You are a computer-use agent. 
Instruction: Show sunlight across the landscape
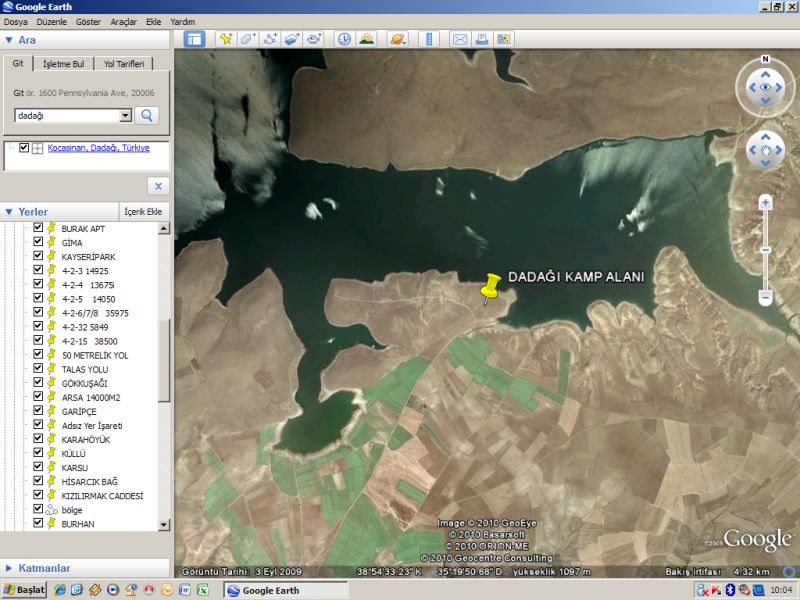click(x=366, y=39)
